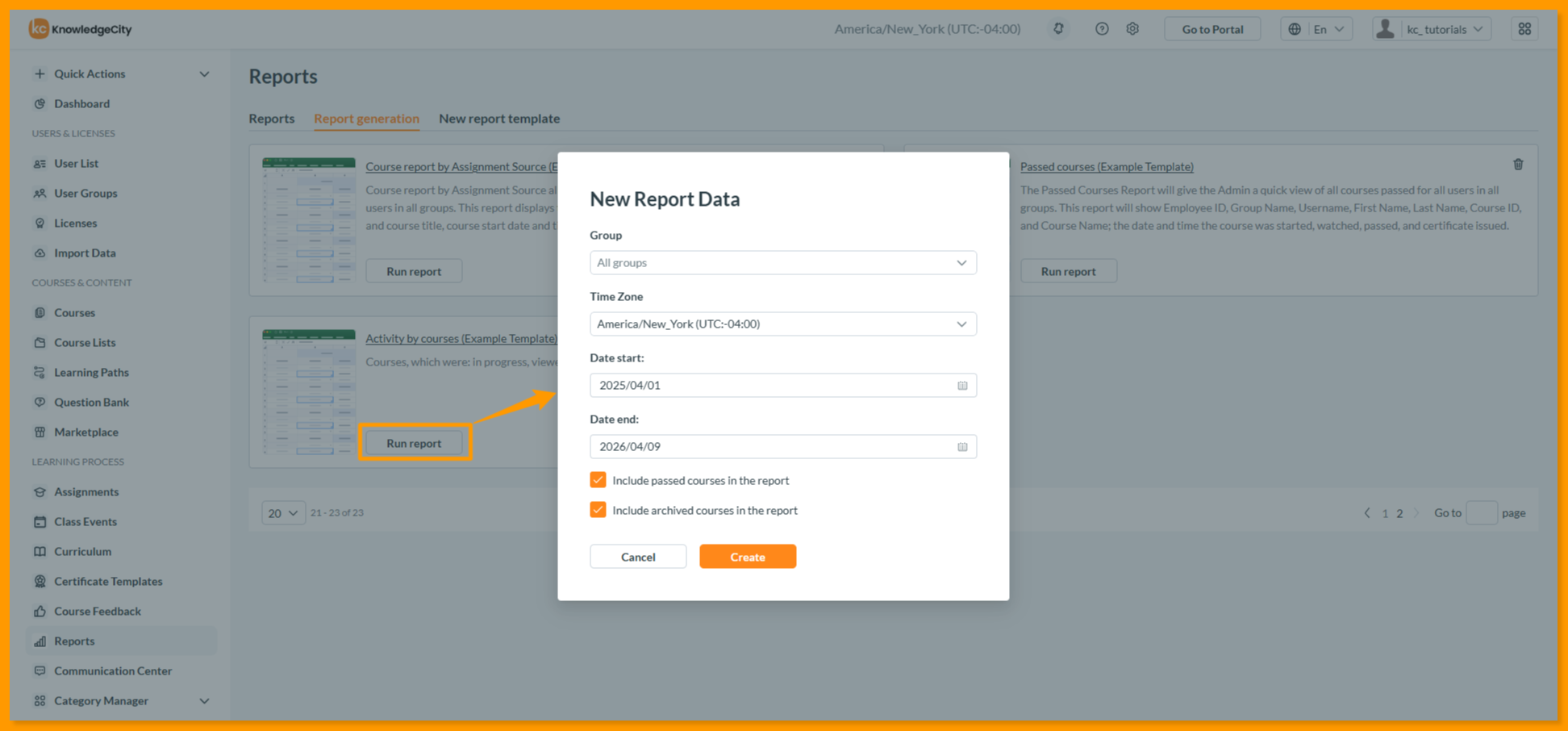Screen dimensions: 1568x731
Task: Run report for Passed courses template
Action: point(1068,271)
